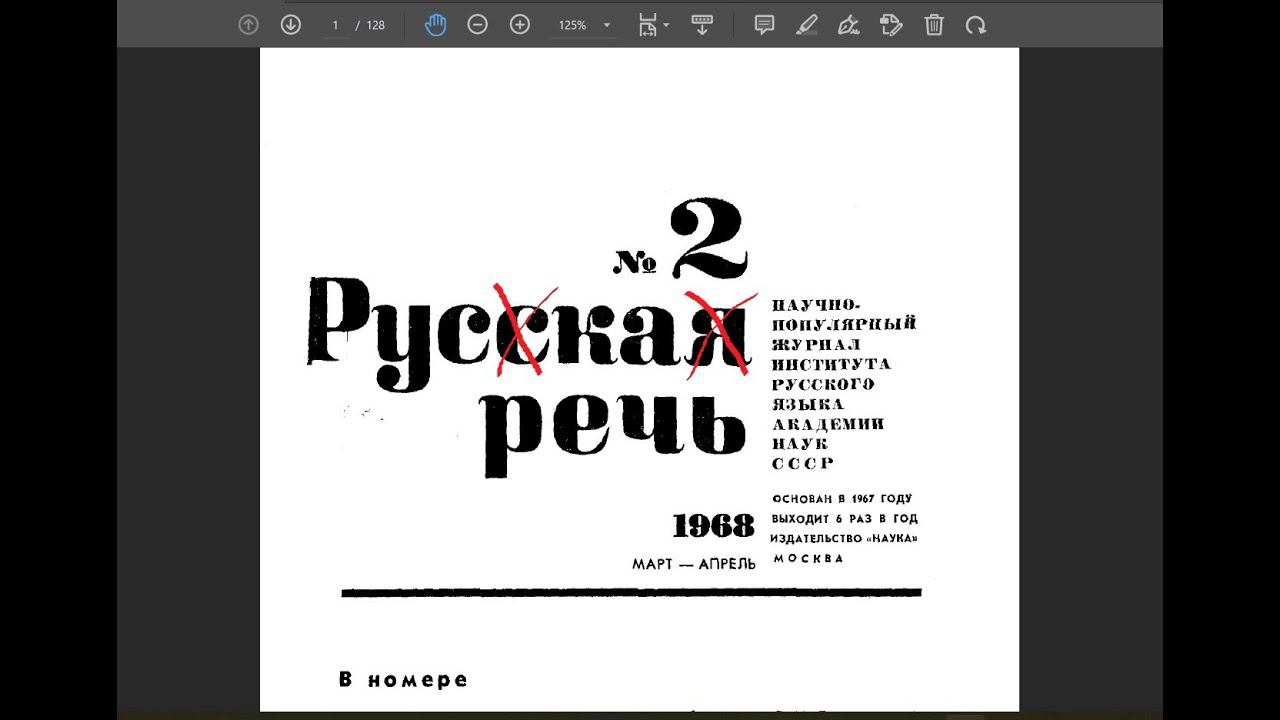The image size is (1280, 720).
Task: Select the Hand pan tool
Action: click(435, 25)
